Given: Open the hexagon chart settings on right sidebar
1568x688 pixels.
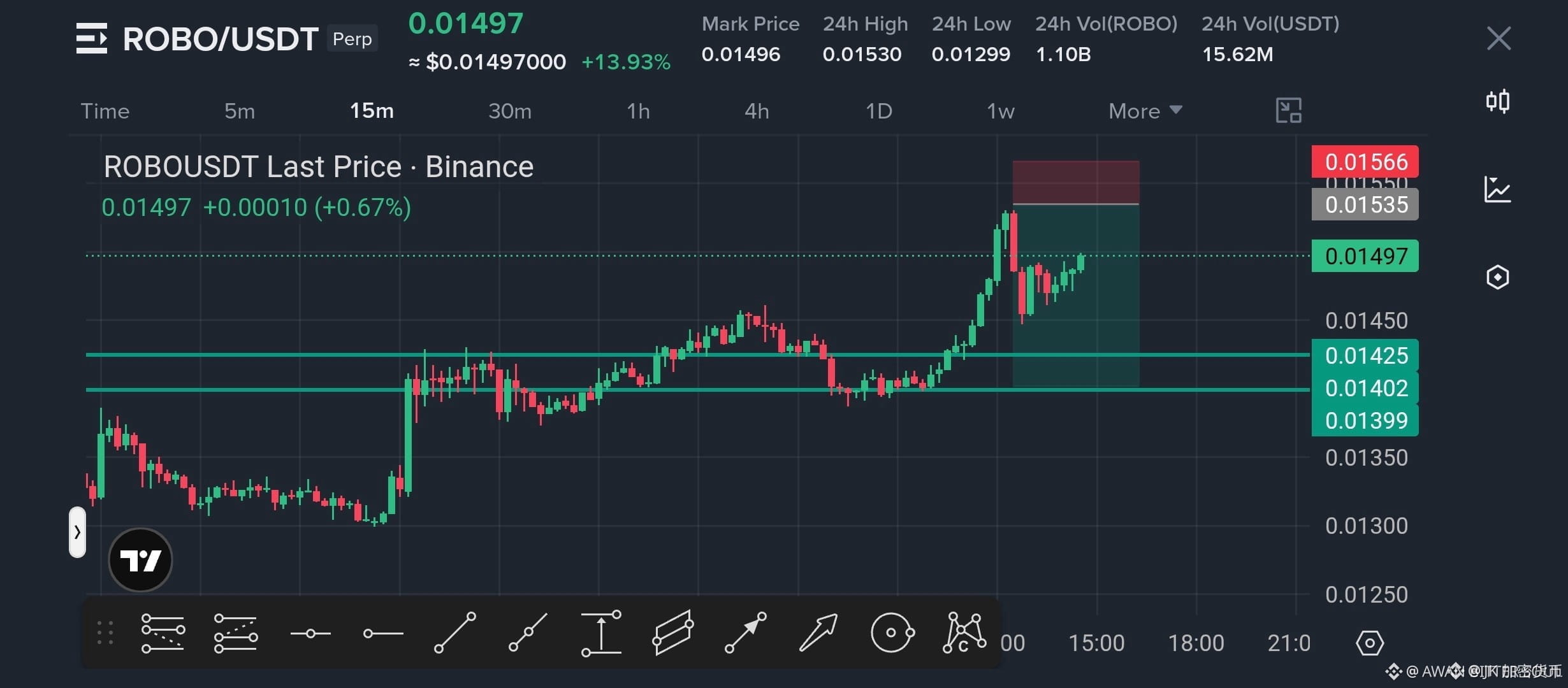Looking at the screenshot, I should [x=1498, y=277].
